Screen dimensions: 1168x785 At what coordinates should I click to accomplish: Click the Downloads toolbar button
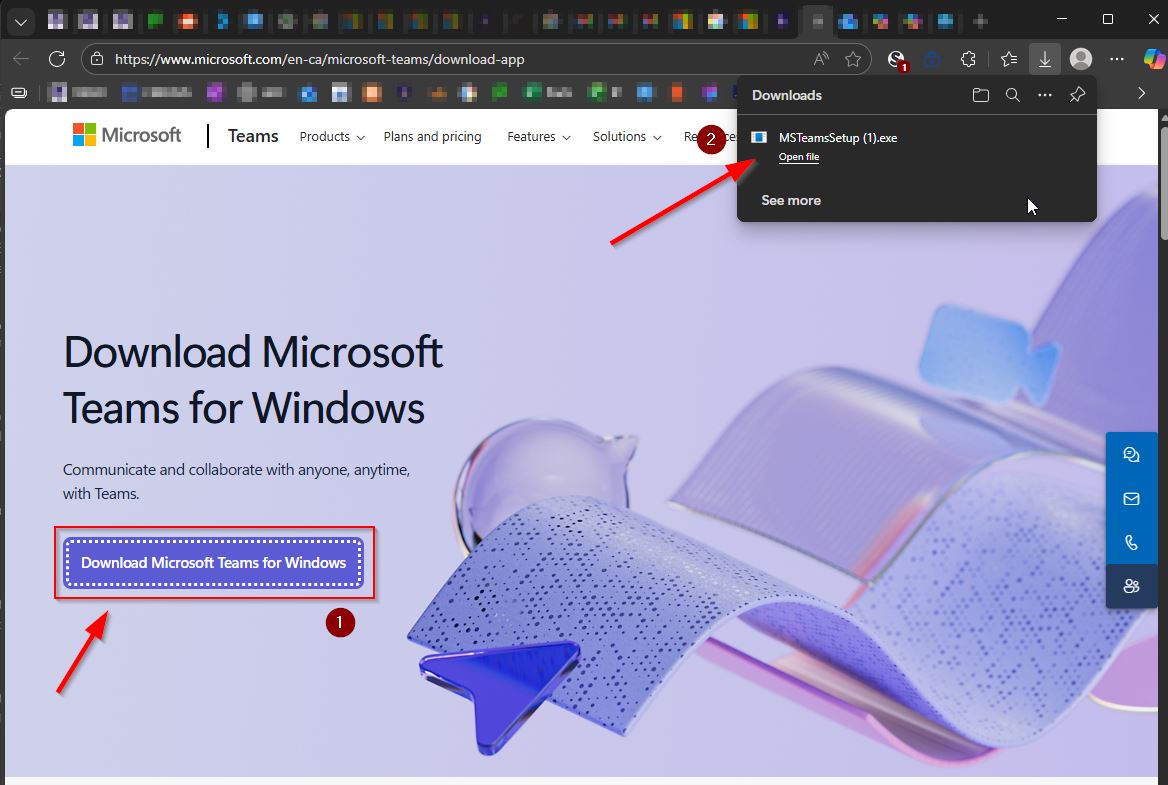click(1044, 59)
